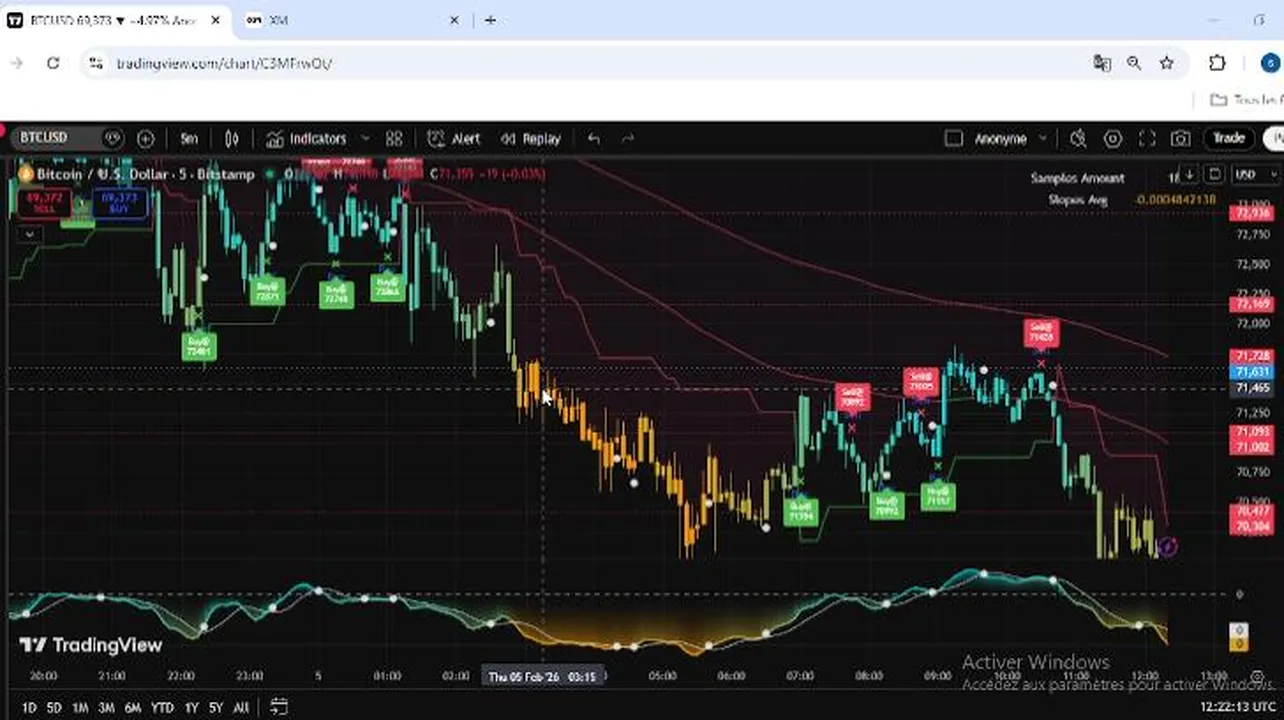
Task: Toggle fullscreen mode icon
Action: [1147, 138]
